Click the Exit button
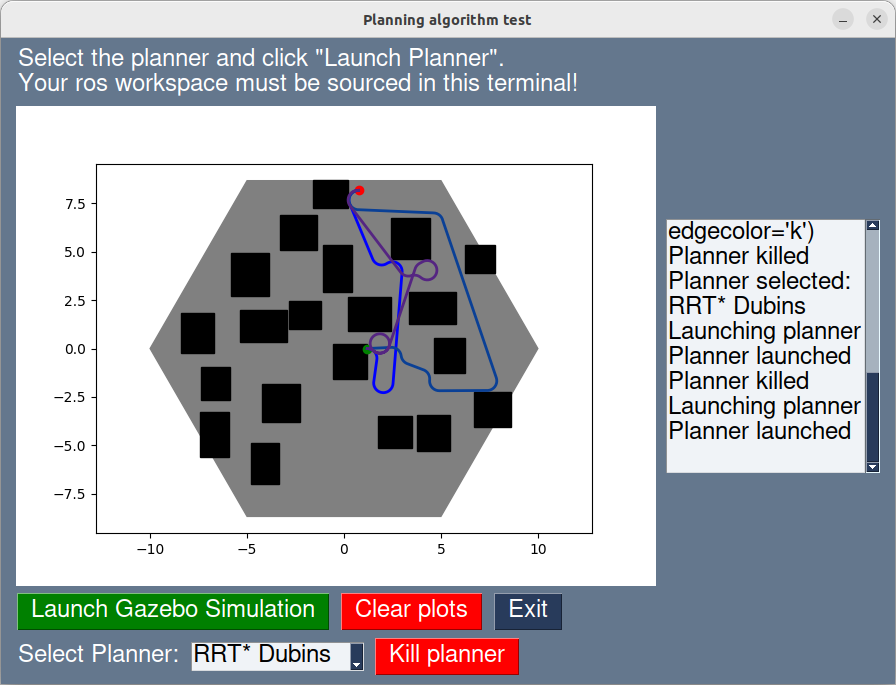 pos(528,611)
